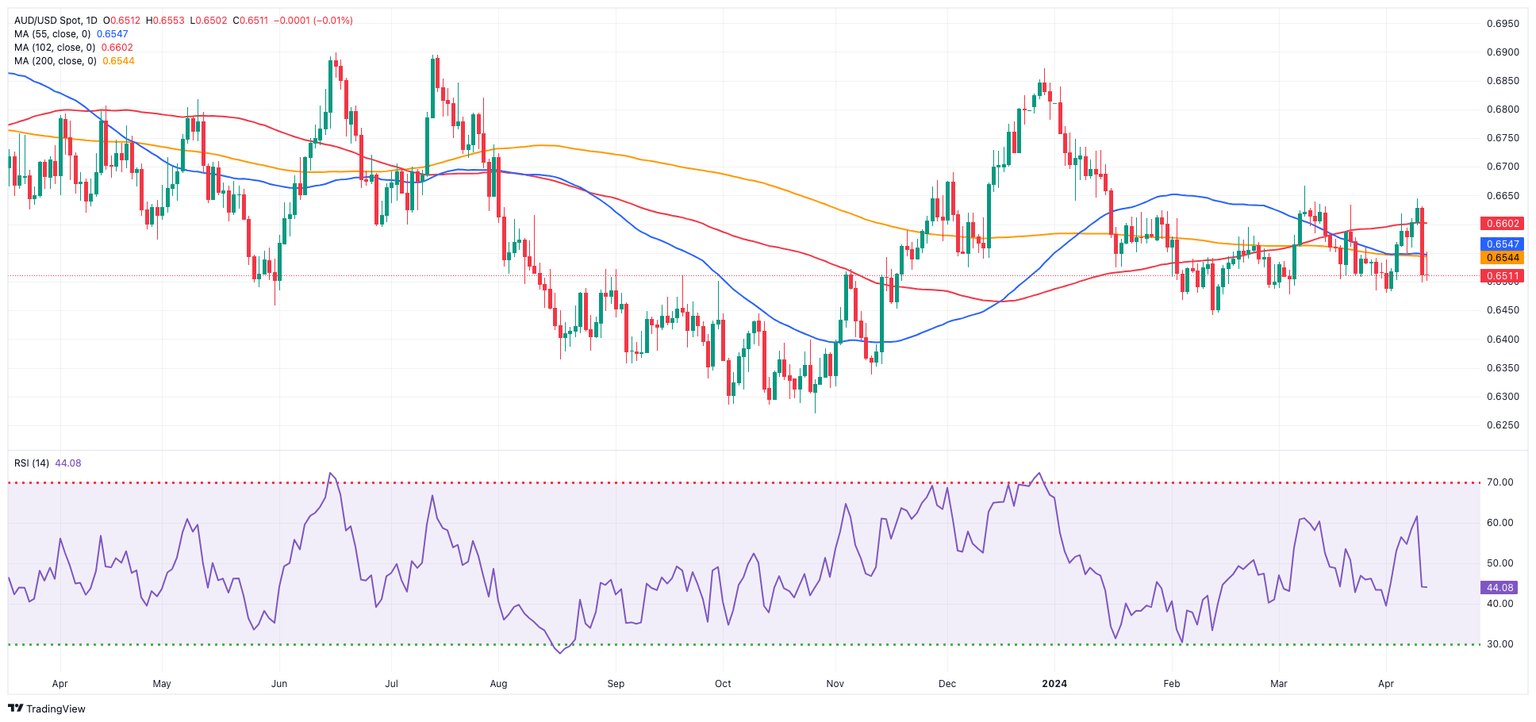Image resolution: width=1536 pixels, height=722 pixels.
Task: Click the May time axis label
Action: coord(162,684)
